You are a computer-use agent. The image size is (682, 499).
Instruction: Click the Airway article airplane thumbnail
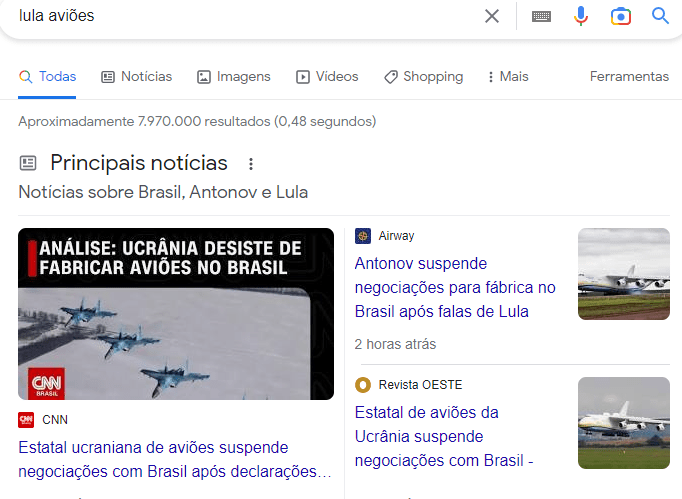[x=624, y=274]
